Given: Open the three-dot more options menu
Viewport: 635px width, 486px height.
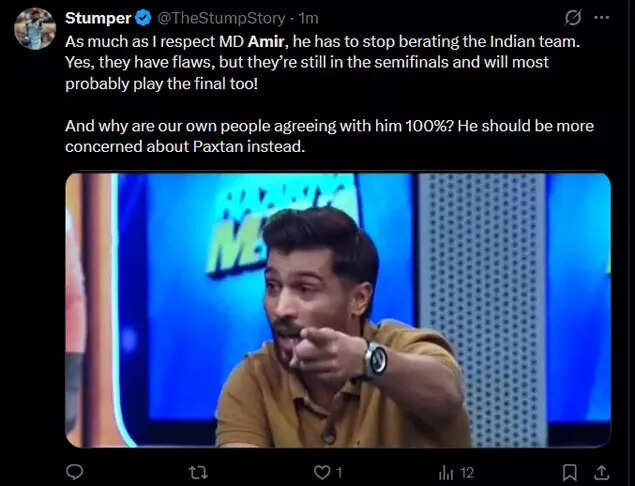Looking at the screenshot, I should pos(601,18).
